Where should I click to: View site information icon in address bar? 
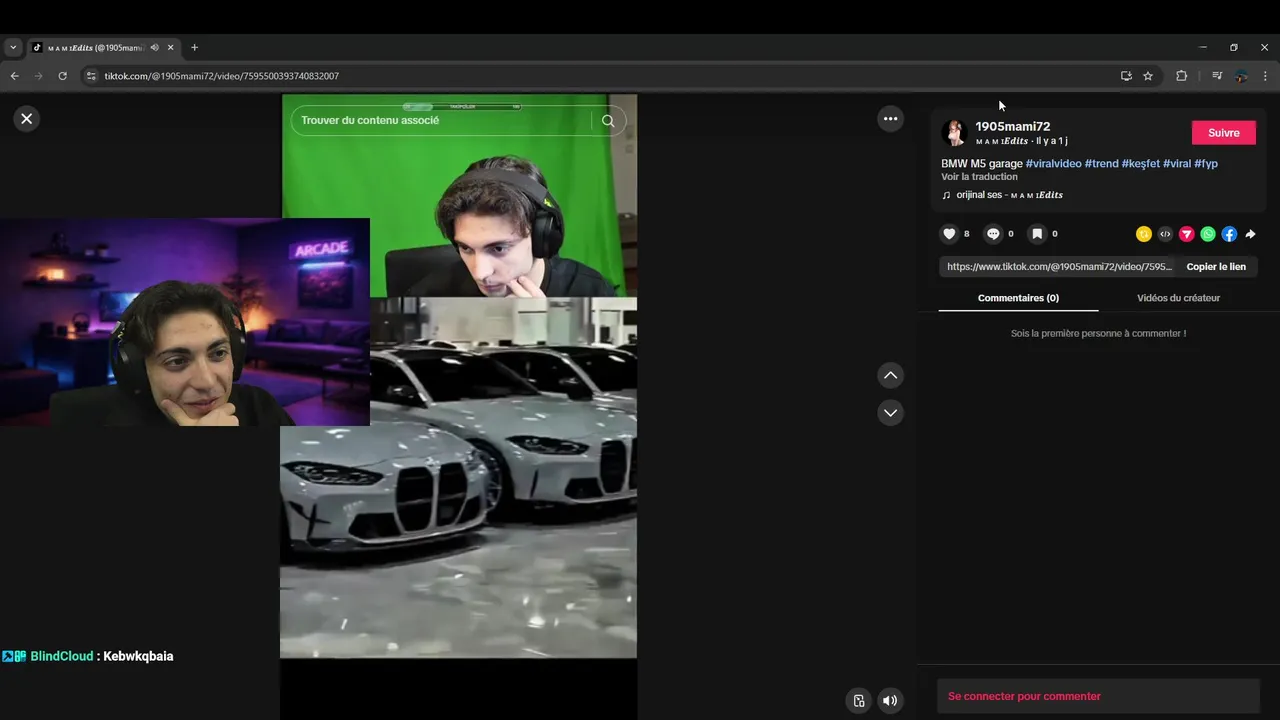pyautogui.click(x=91, y=76)
